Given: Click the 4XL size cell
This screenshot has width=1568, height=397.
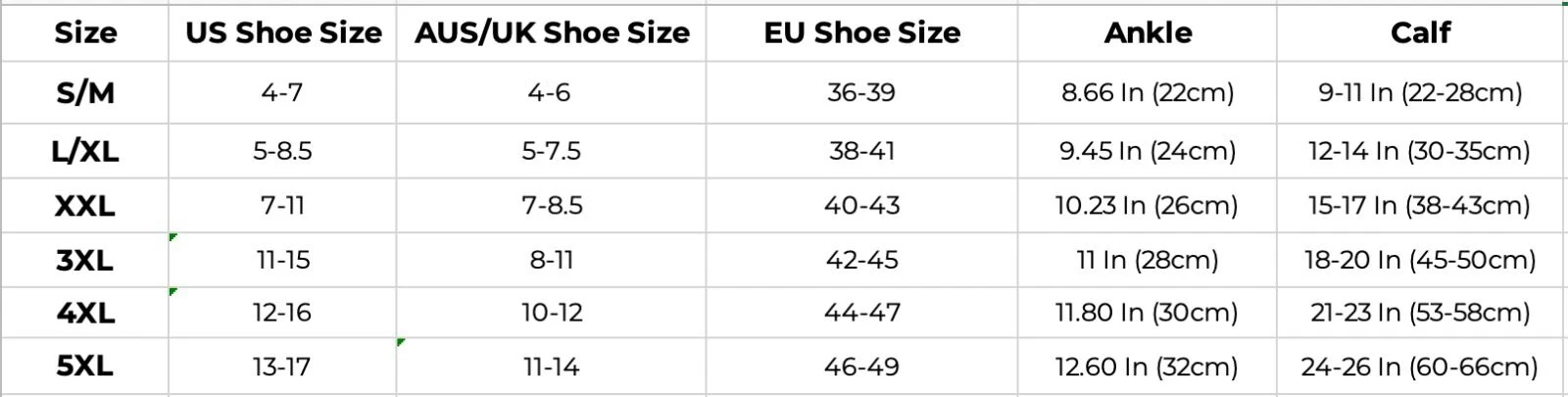Looking at the screenshot, I should [x=85, y=313].
